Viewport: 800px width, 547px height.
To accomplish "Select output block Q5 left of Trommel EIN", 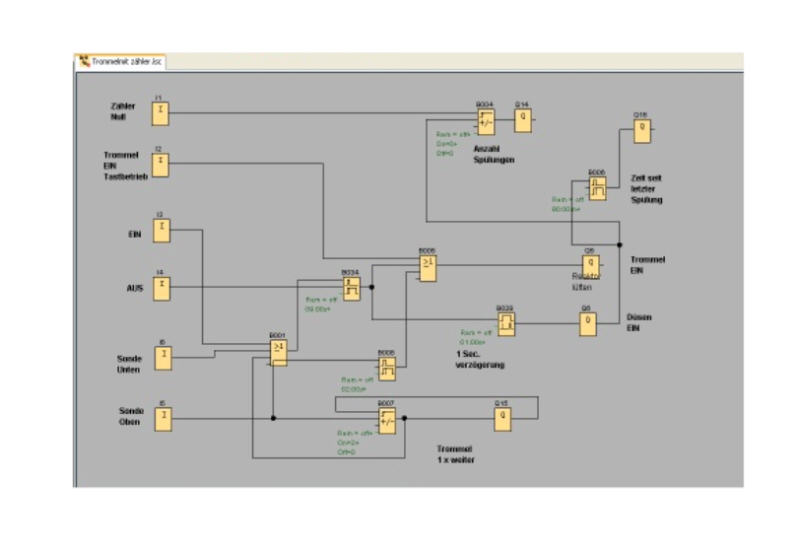I will pos(590,264).
